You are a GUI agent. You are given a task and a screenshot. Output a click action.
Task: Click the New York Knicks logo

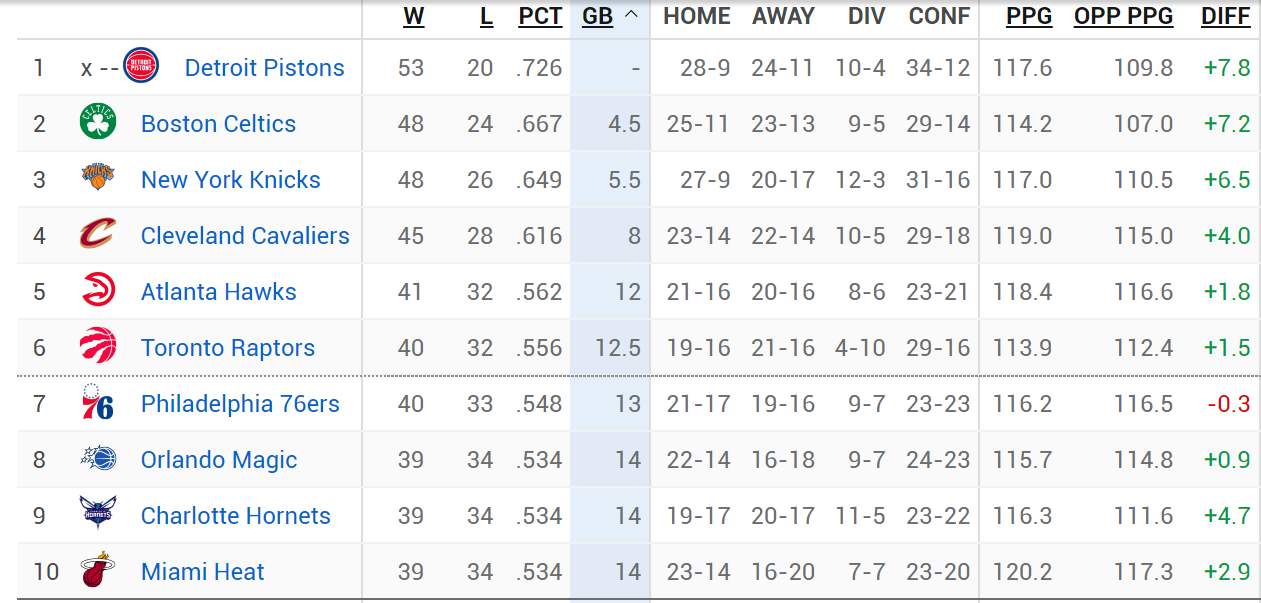pyautogui.click(x=98, y=179)
